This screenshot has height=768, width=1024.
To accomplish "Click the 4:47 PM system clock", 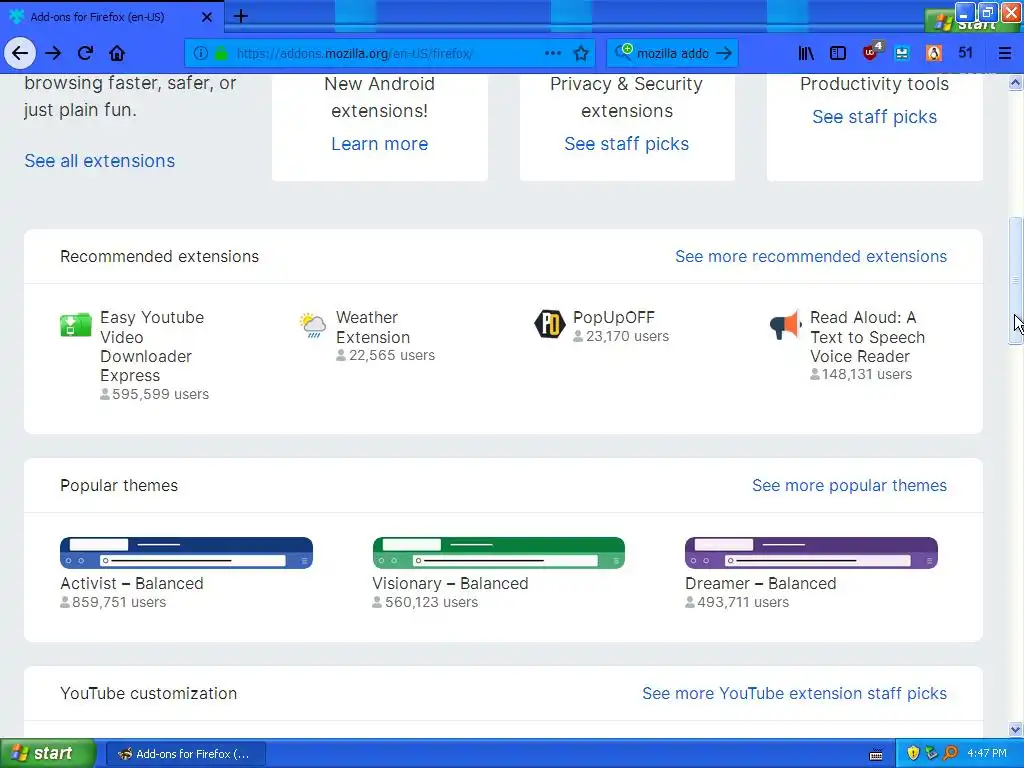I will pos(987,753).
